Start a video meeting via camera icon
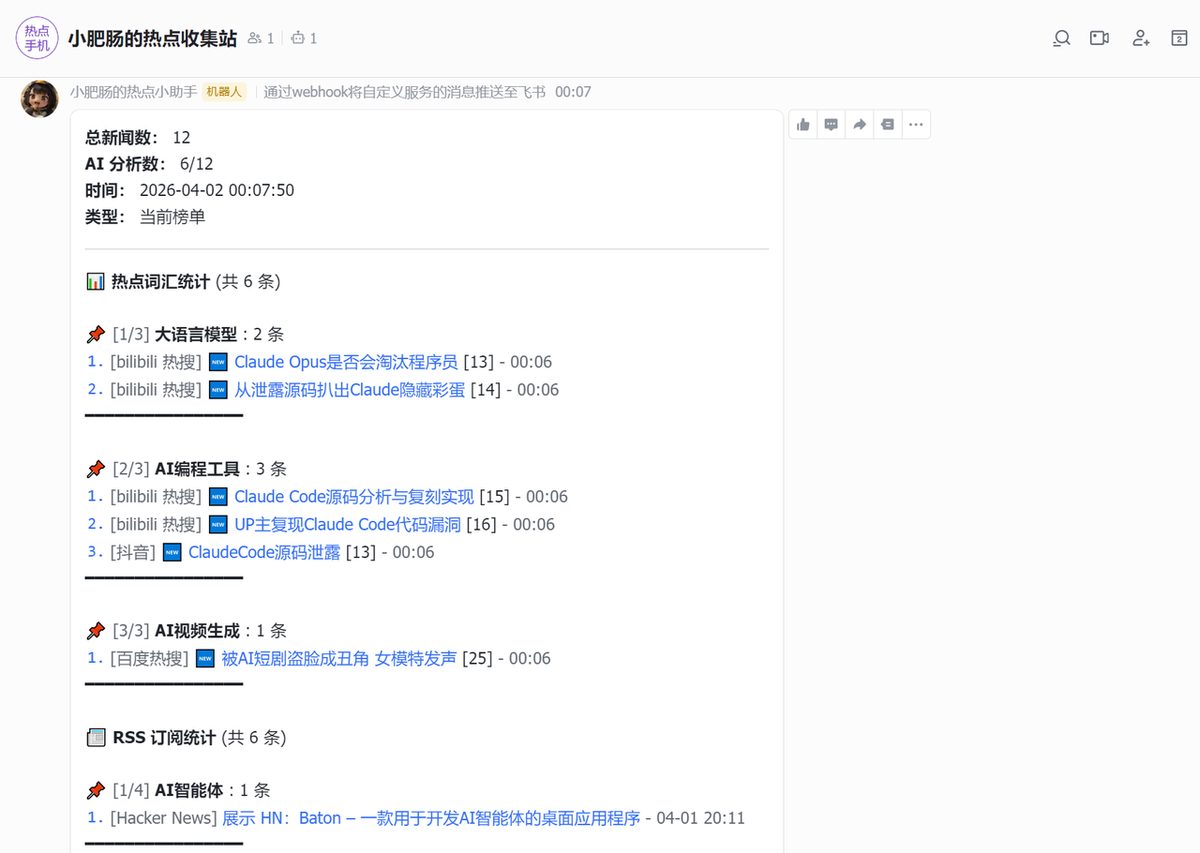Screen dimensions: 1200x853 pos(1100,38)
